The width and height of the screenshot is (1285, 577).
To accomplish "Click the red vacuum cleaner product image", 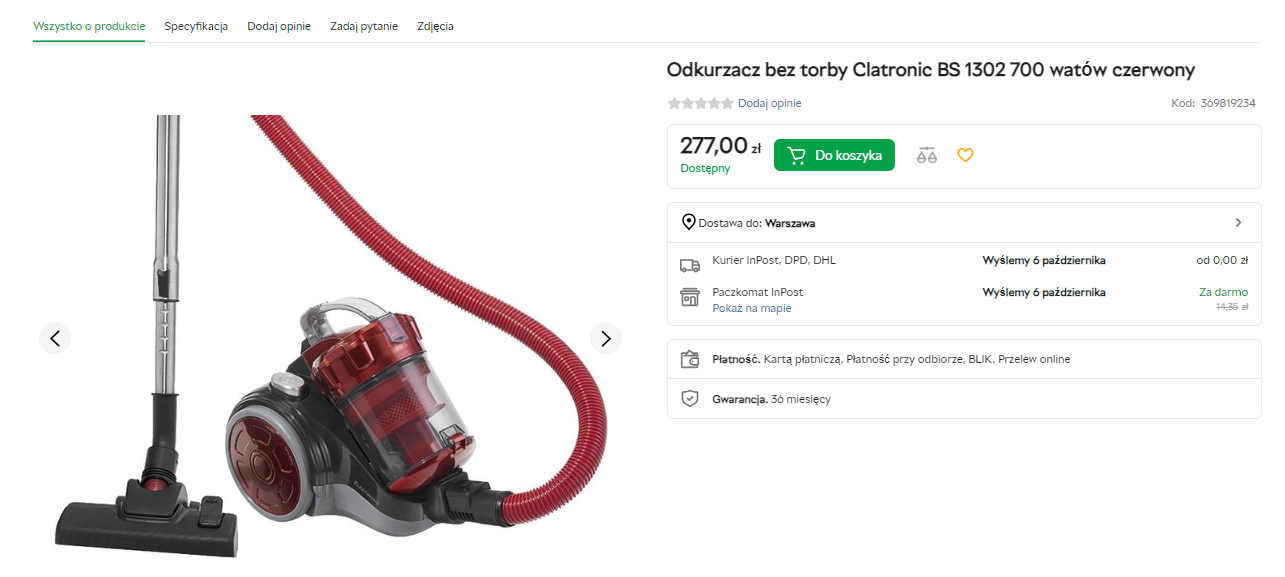I will [x=330, y=335].
